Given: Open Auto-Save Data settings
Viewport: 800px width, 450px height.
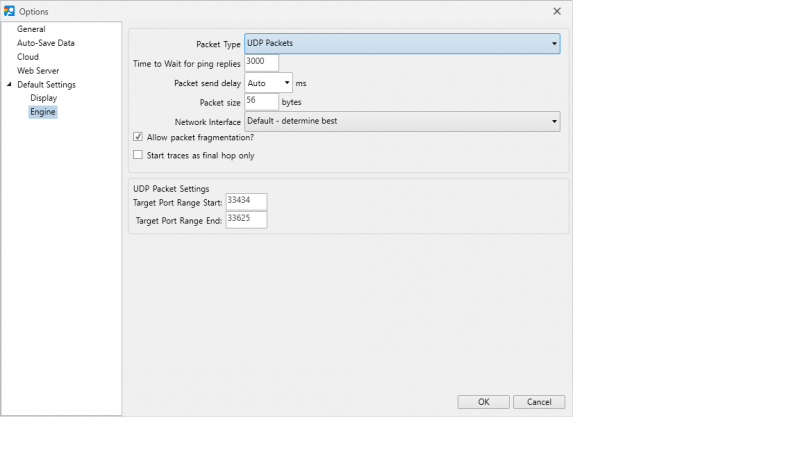Looking at the screenshot, I should pos(45,43).
